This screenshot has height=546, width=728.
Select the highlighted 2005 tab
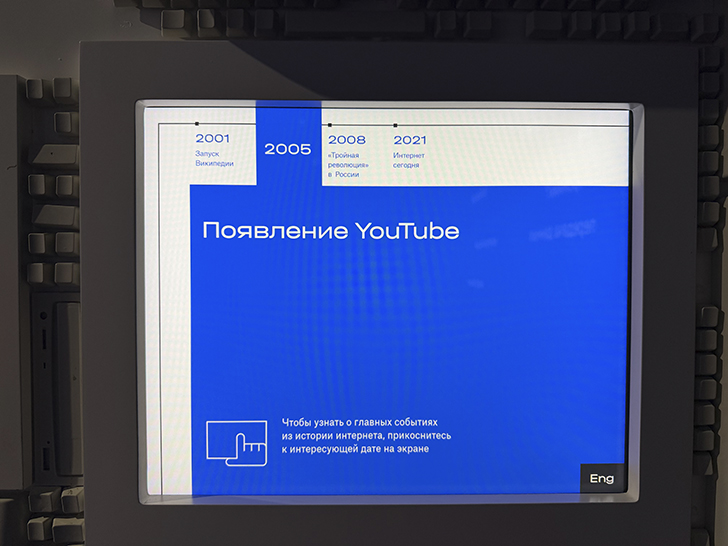coord(288,149)
